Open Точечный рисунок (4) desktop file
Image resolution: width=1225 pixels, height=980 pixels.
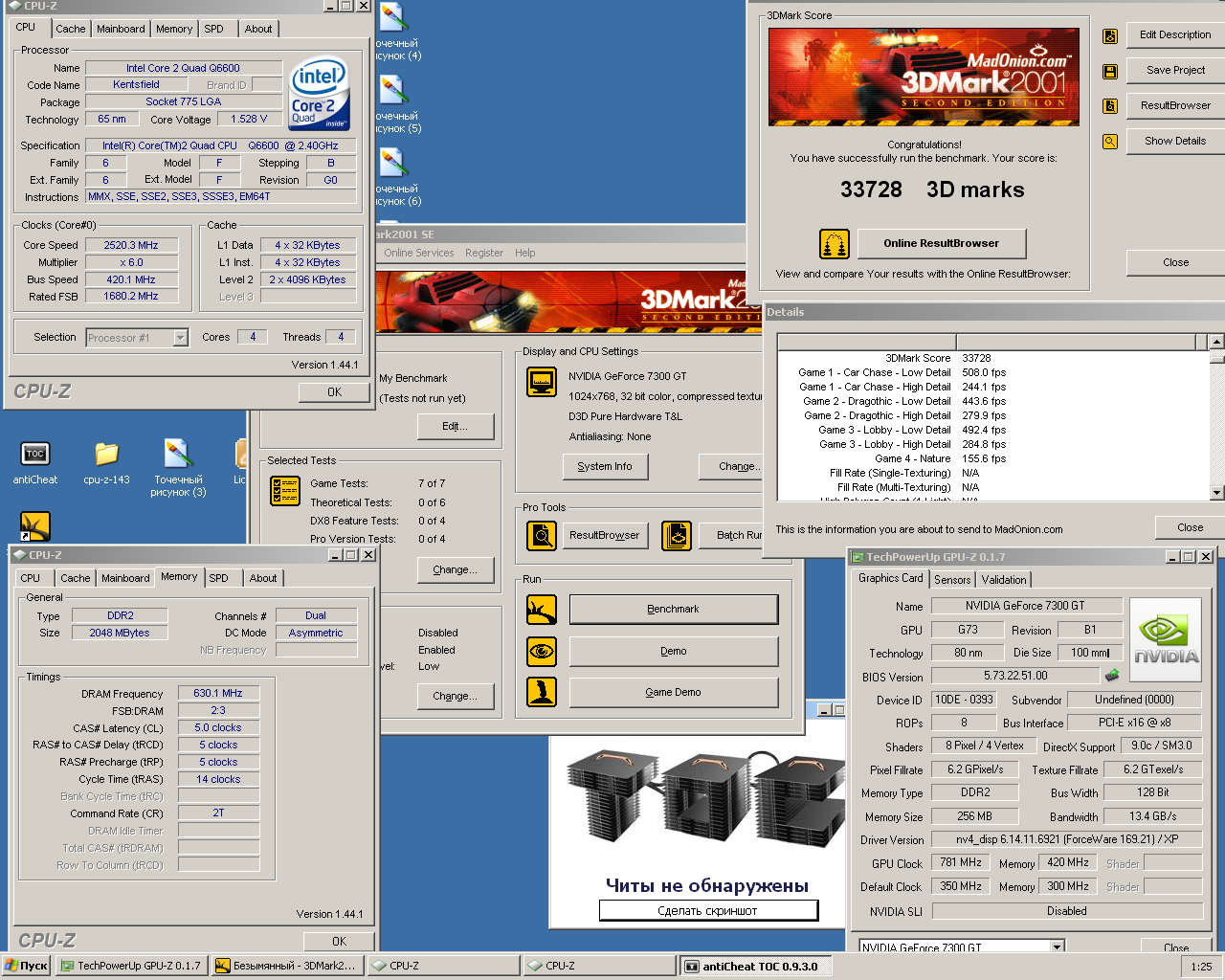click(394, 32)
